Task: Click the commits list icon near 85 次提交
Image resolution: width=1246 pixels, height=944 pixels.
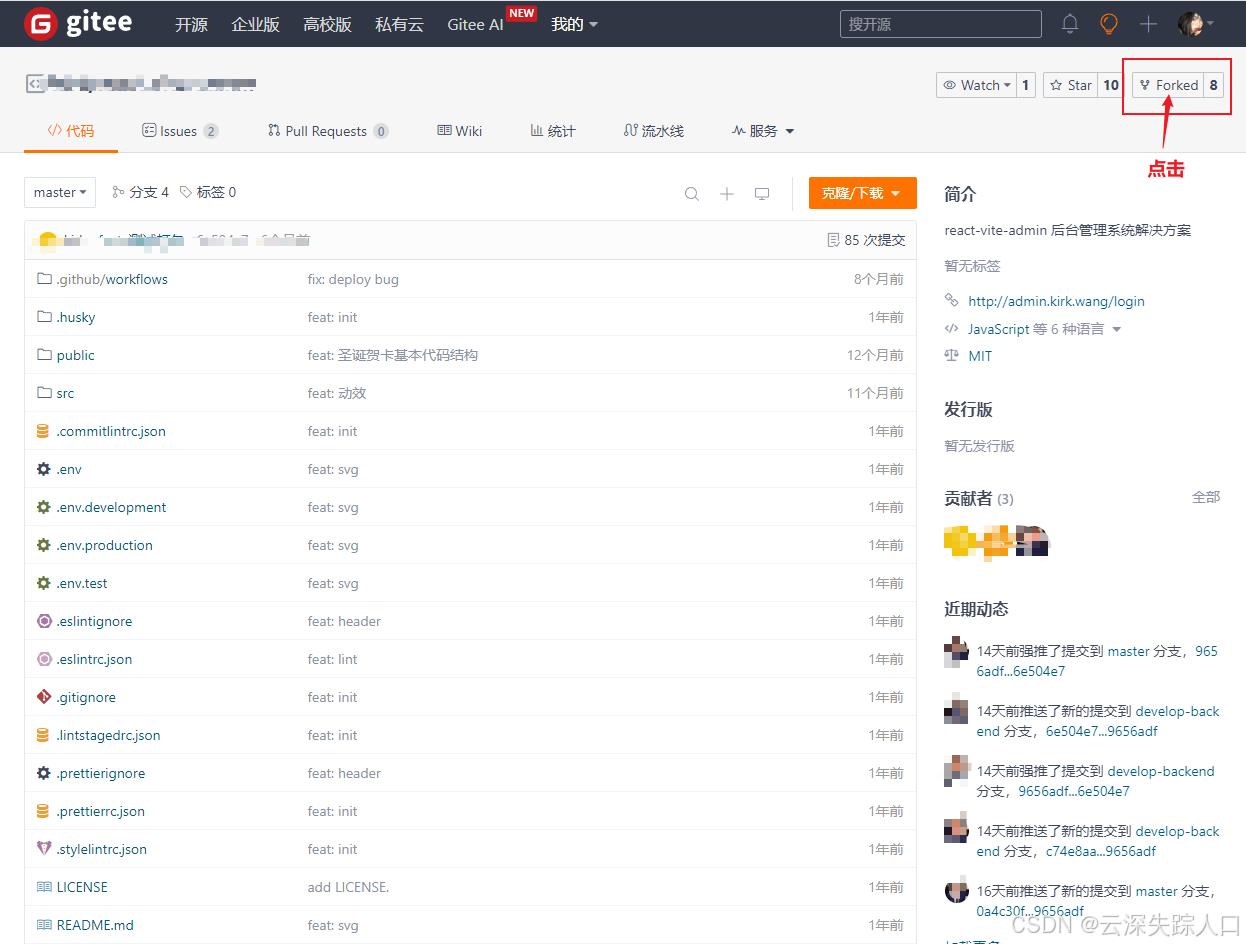Action: [x=833, y=240]
